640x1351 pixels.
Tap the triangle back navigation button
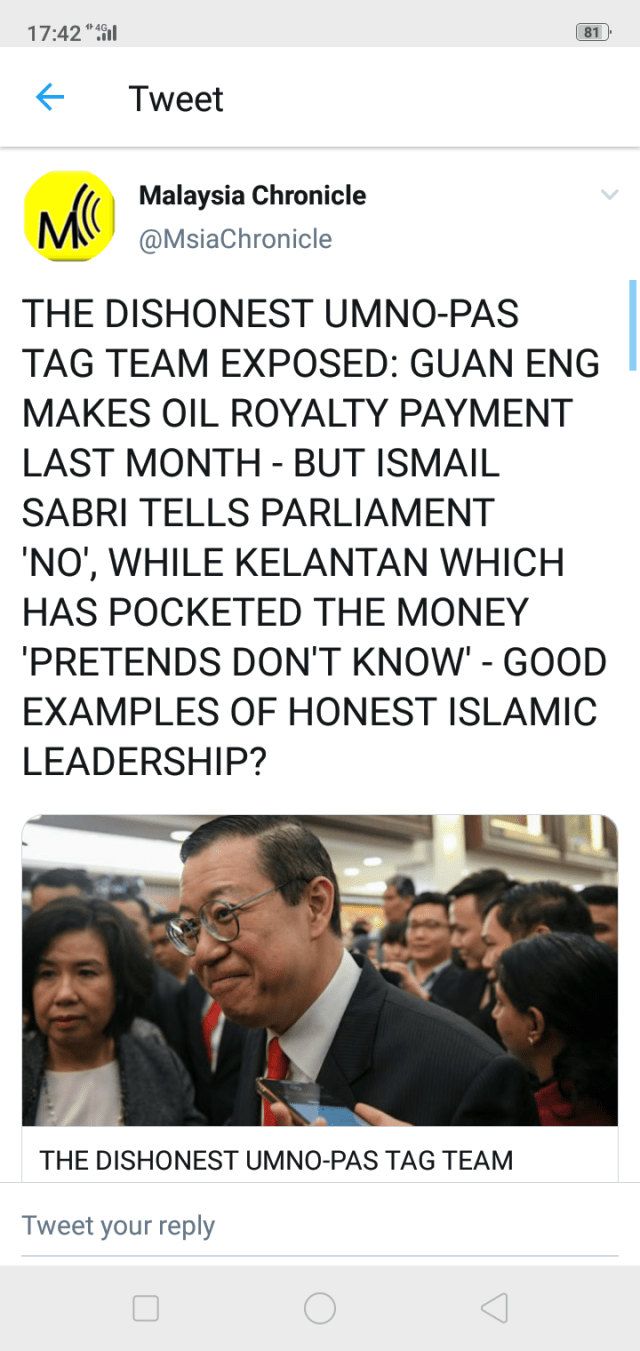(x=494, y=1308)
